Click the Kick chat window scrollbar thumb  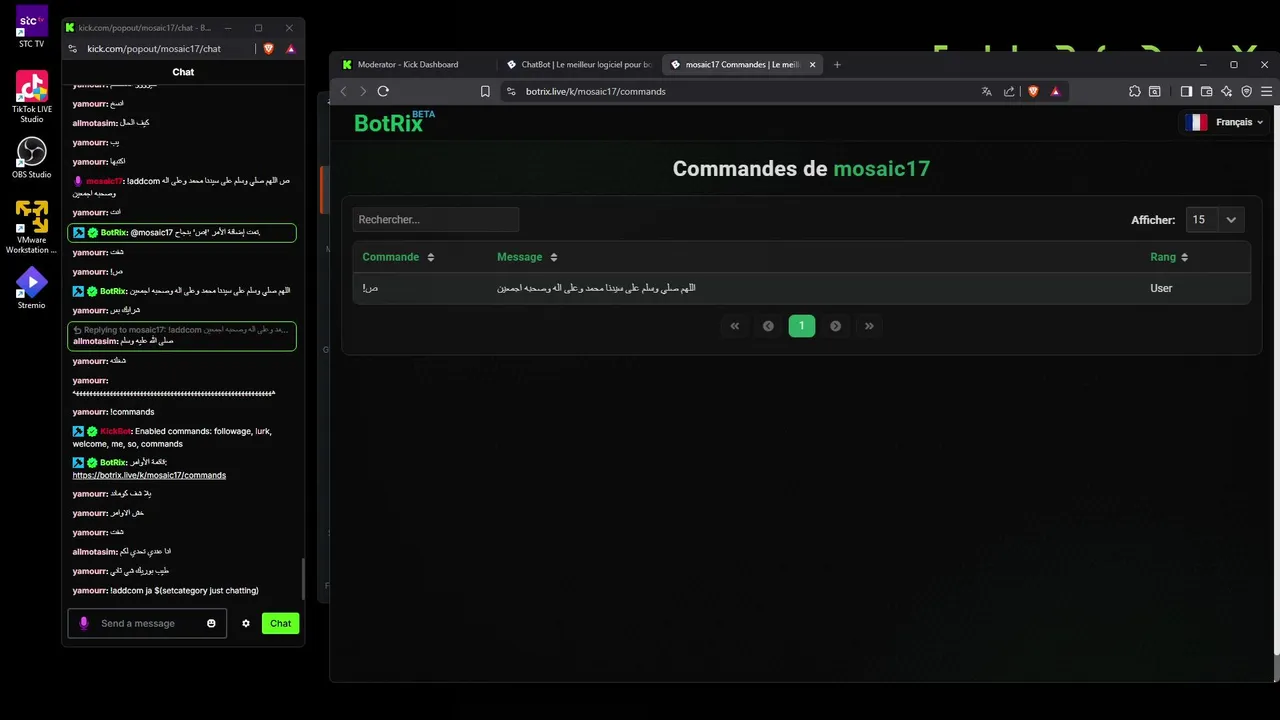302,577
